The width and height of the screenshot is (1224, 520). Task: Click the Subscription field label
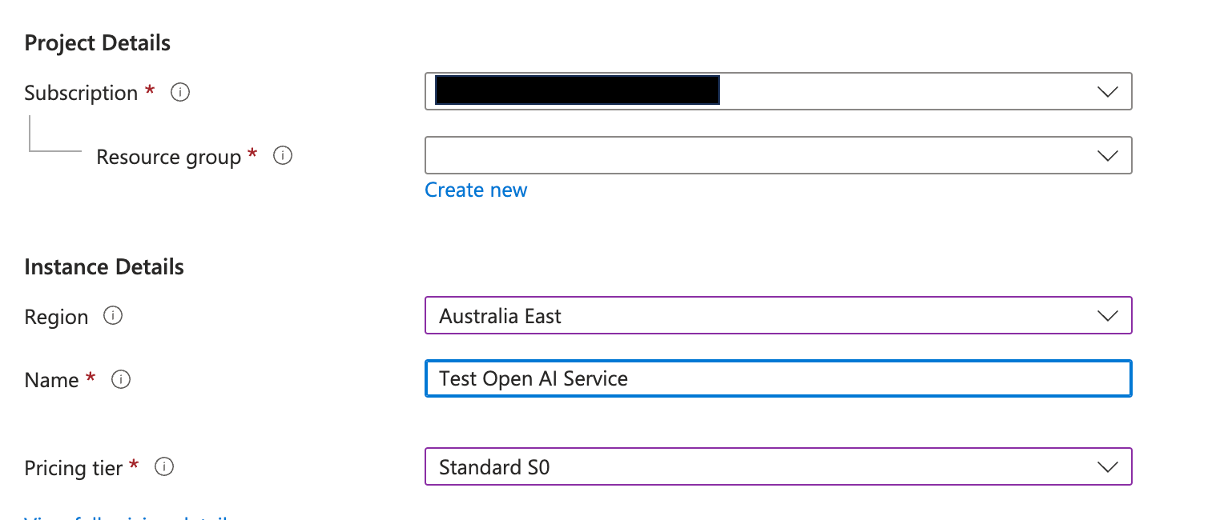81,93
